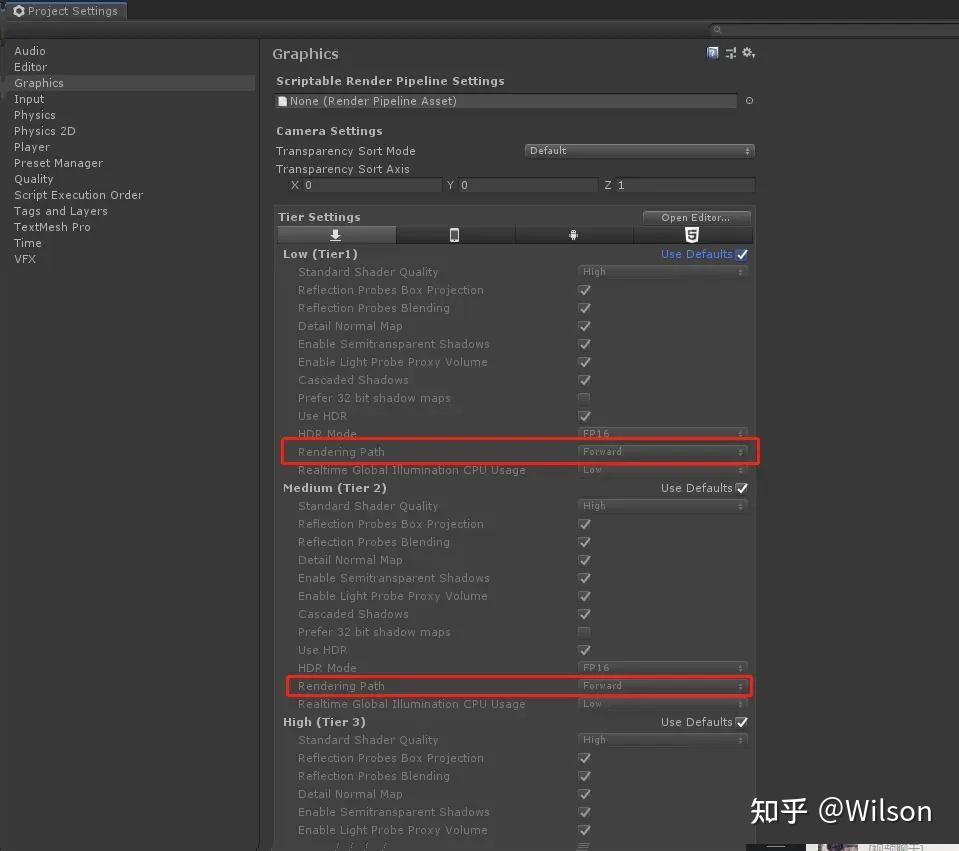Enable Prefer 32 bit shadow maps for Tier 2

point(584,632)
